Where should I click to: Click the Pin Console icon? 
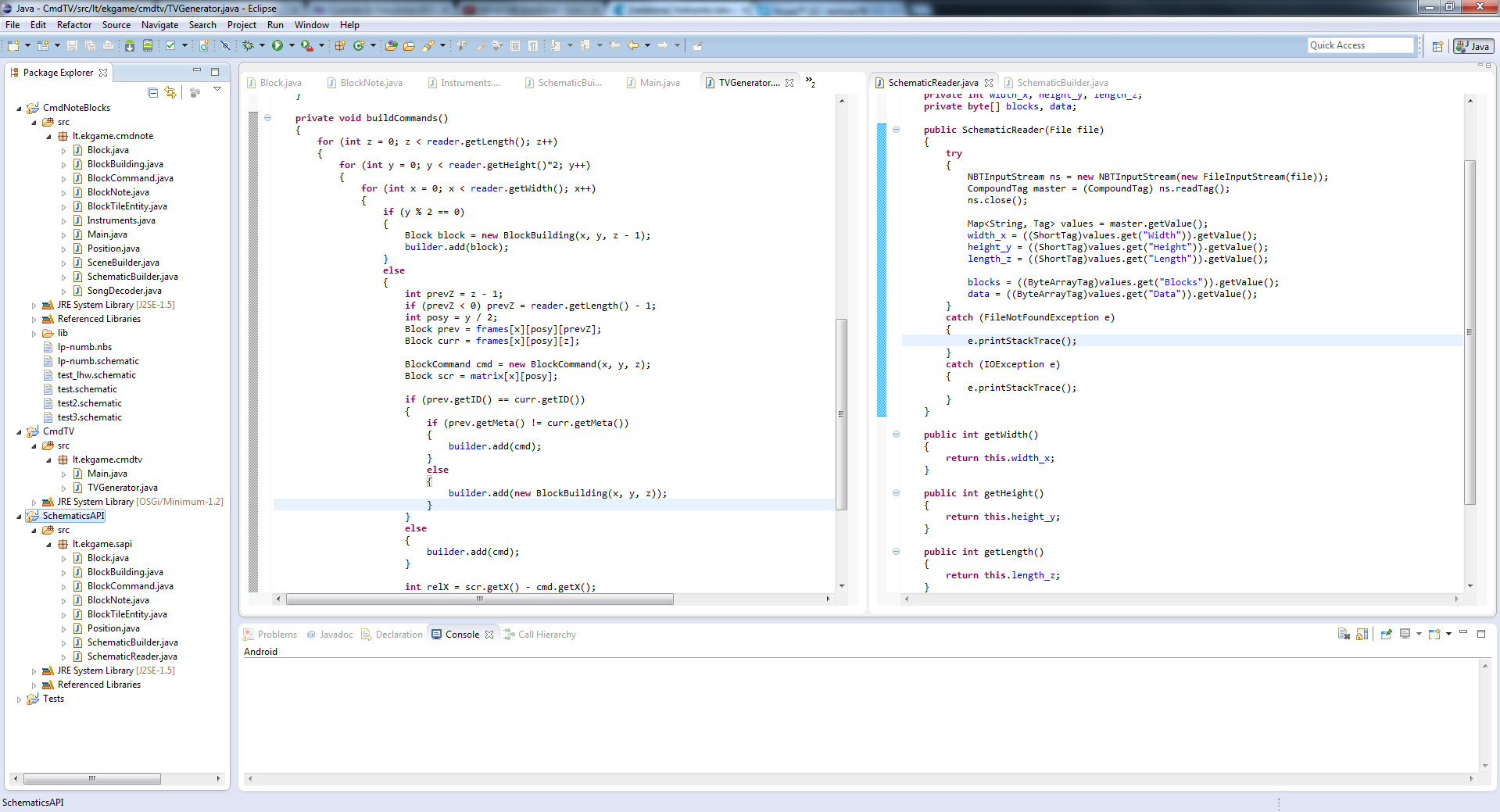[1387, 635]
